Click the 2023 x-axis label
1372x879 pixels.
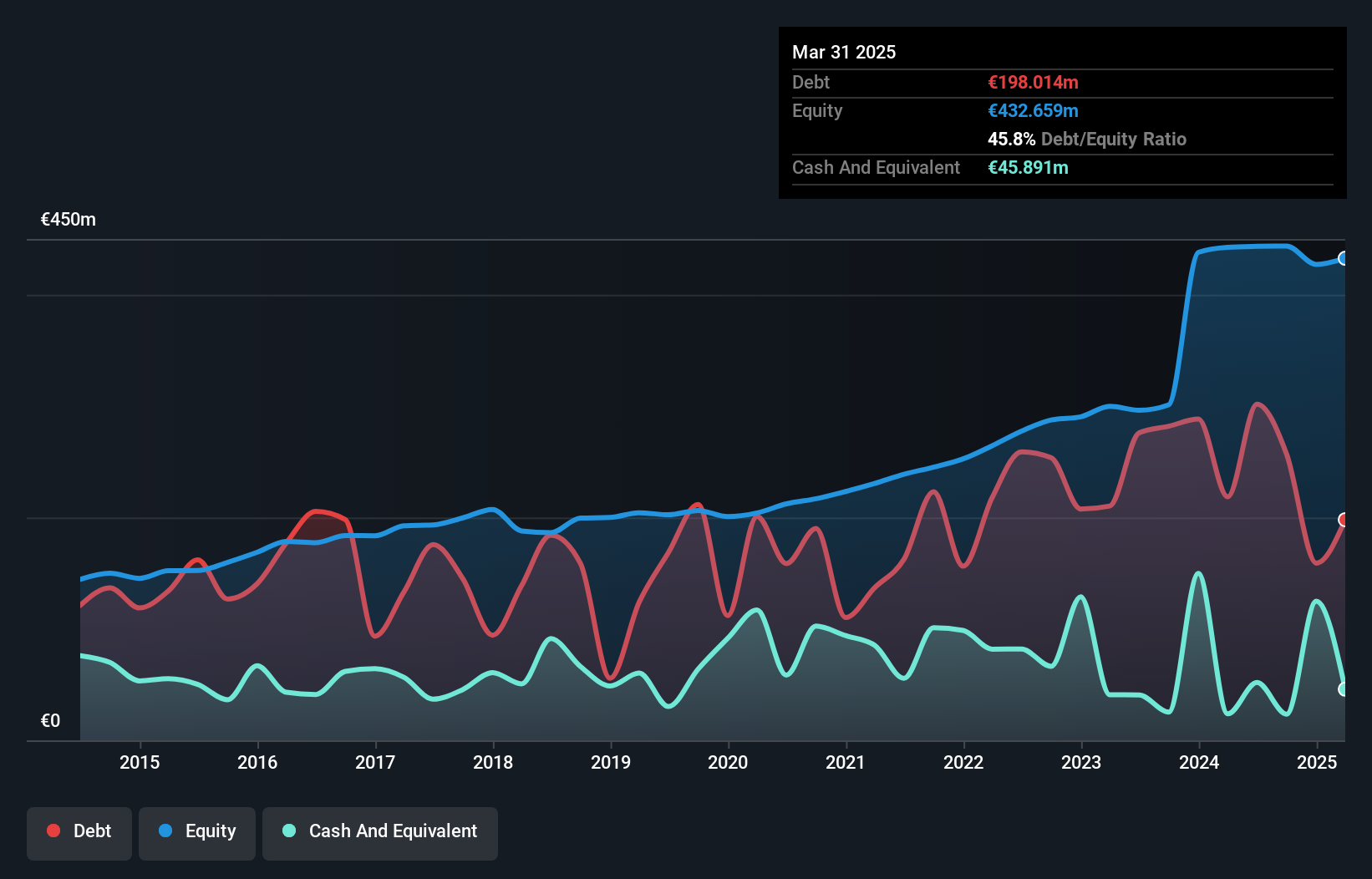(1081, 762)
